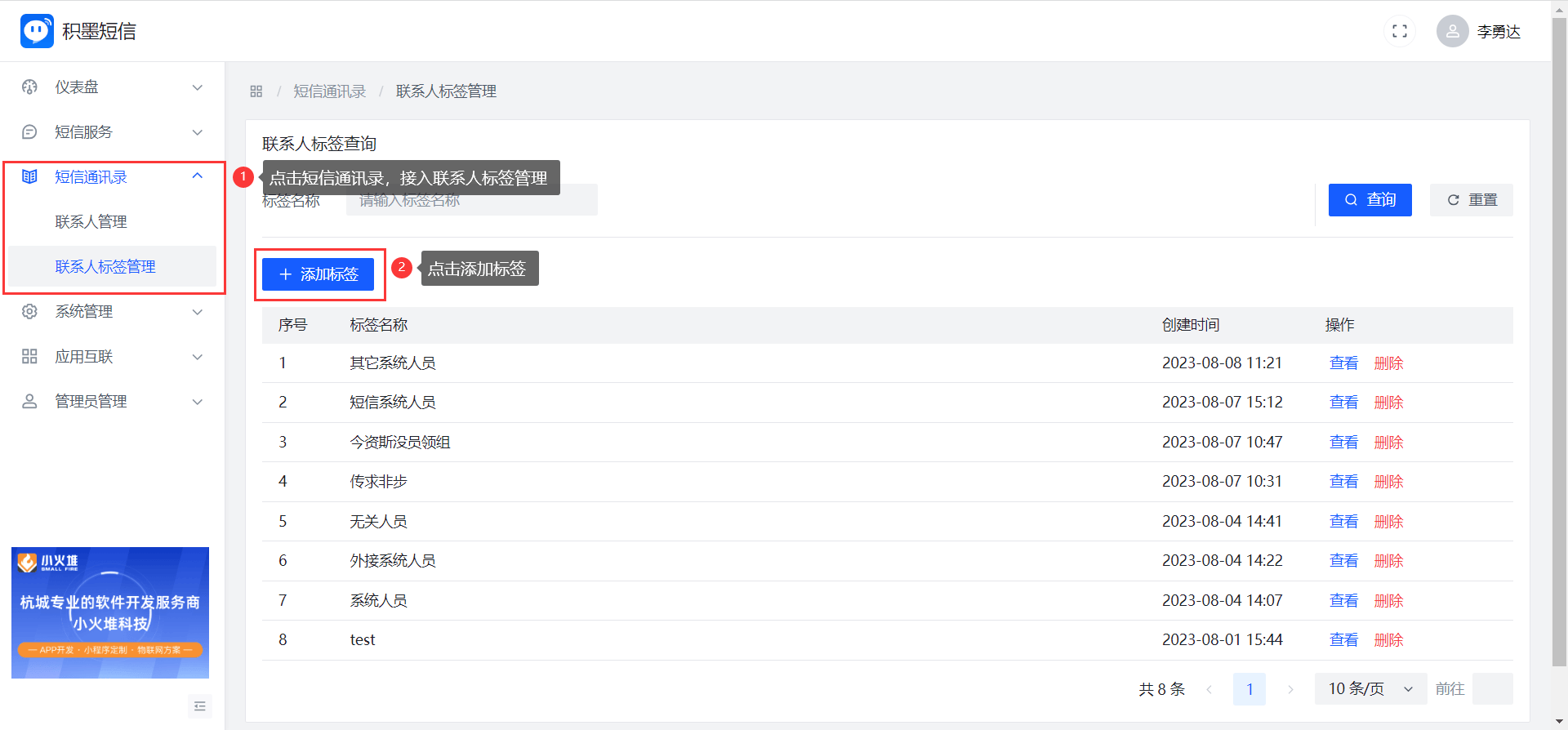Image resolution: width=1568 pixels, height=730 pixels.
Task: Expand the 短信服务 menu chevron
Action: click(x=197, y=132)
